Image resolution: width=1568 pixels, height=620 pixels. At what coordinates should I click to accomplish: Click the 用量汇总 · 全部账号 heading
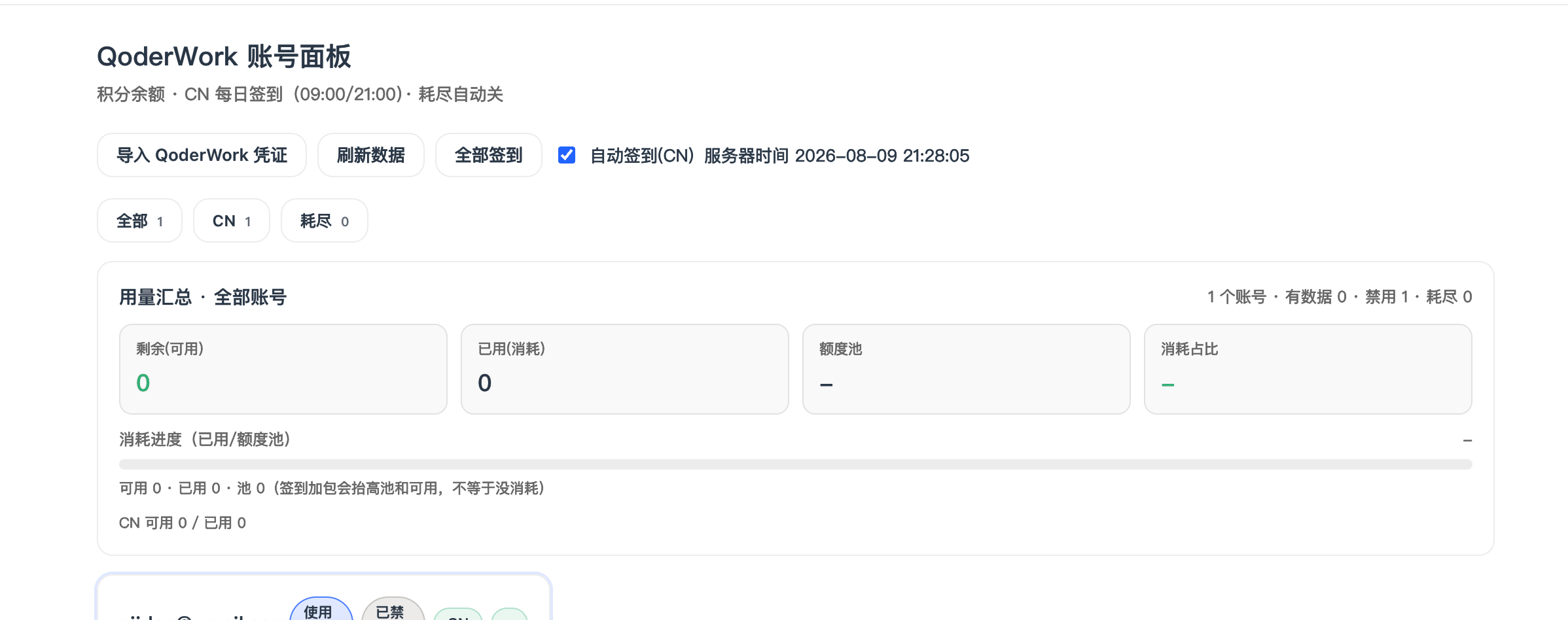point(203,297)
